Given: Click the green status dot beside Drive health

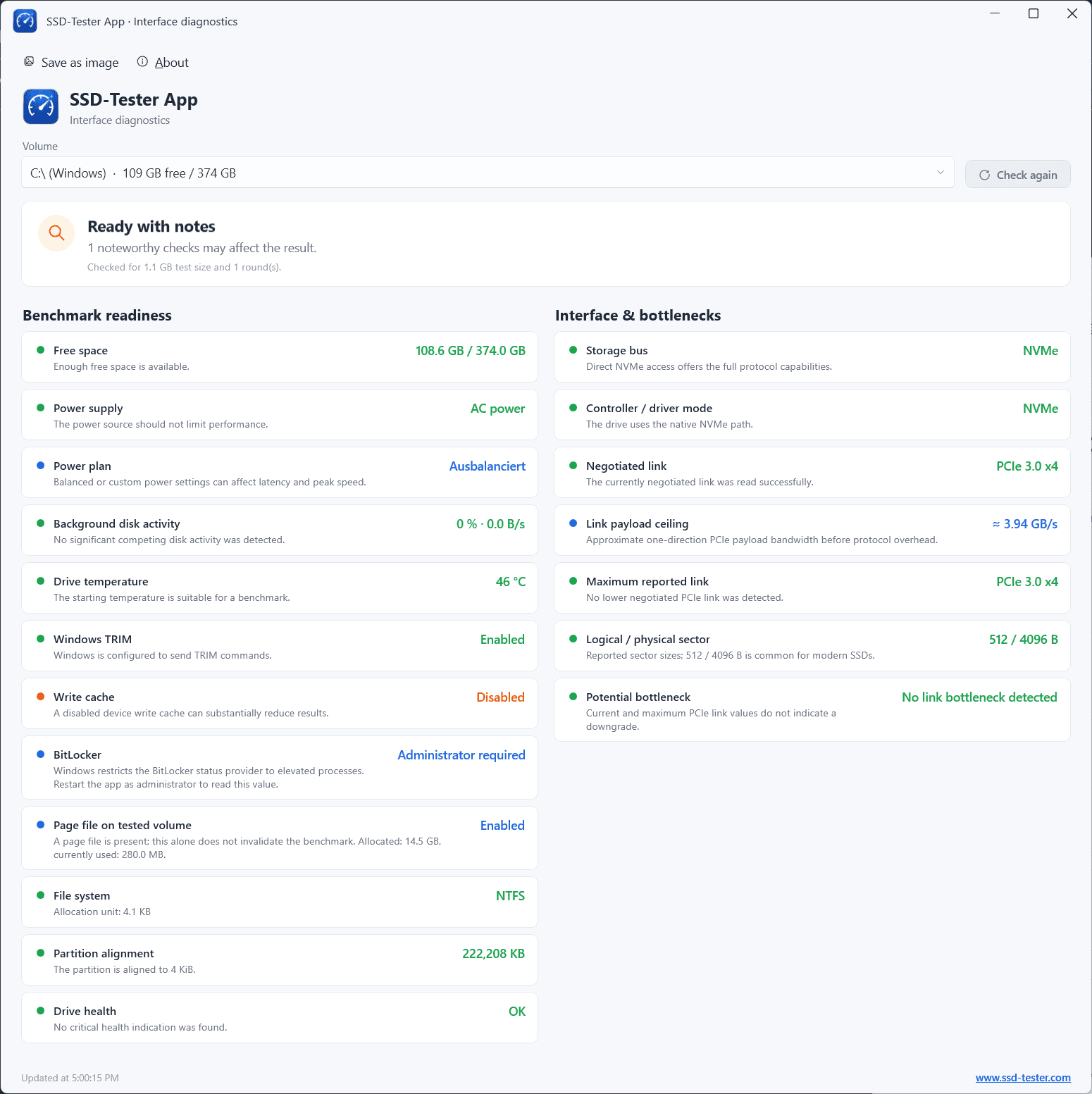Looking at the screenshot, I should (x=41, y=1011).
